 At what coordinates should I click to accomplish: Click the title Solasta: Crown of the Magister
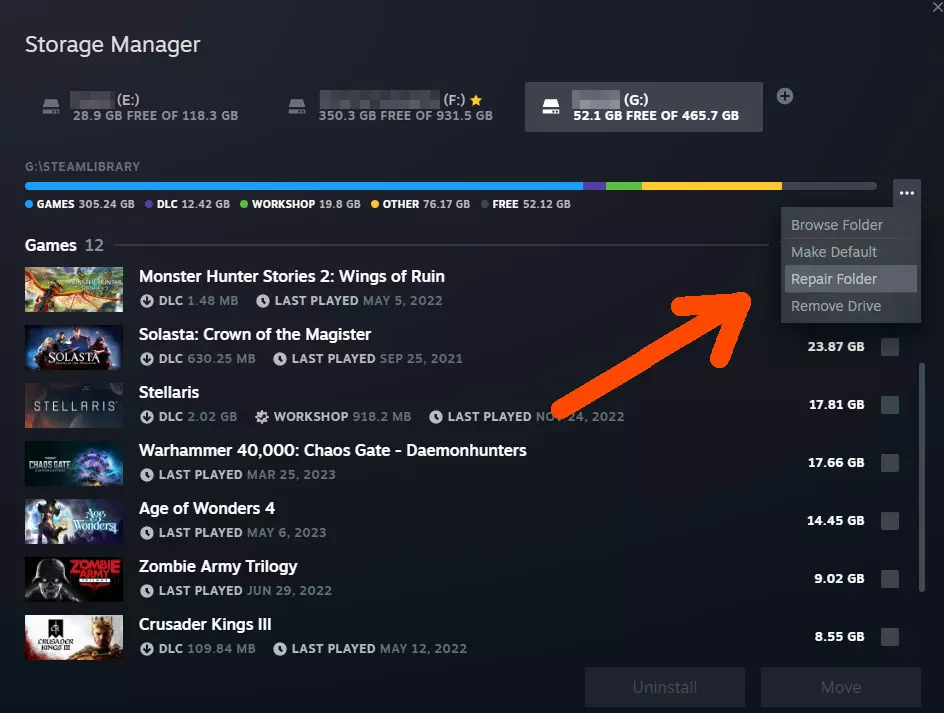(x=255, y=334)
